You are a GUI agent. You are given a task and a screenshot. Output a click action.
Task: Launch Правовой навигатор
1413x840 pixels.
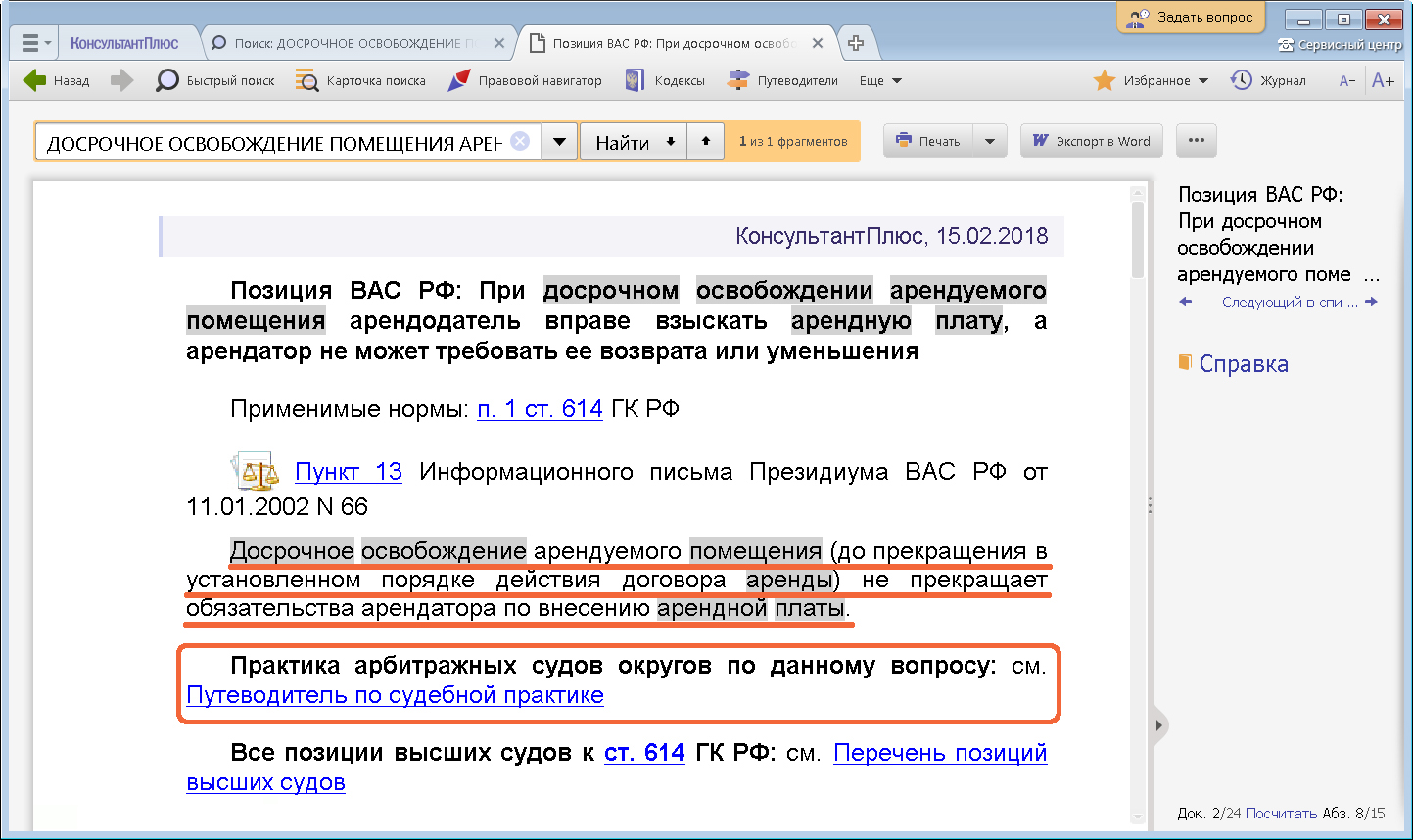(525, 81)
